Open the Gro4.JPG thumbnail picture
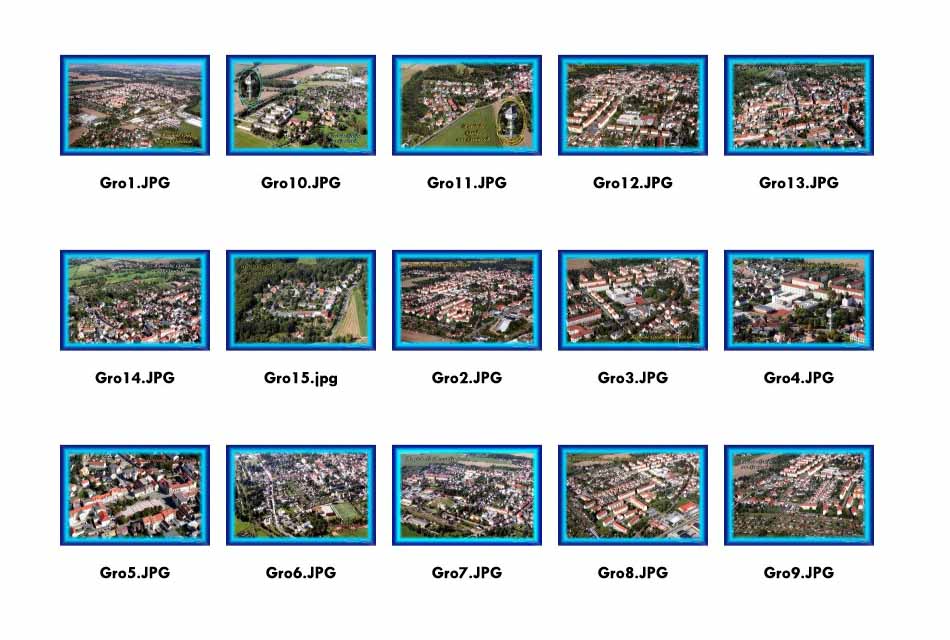Viewport: 950px width, 640px height. 799,300
